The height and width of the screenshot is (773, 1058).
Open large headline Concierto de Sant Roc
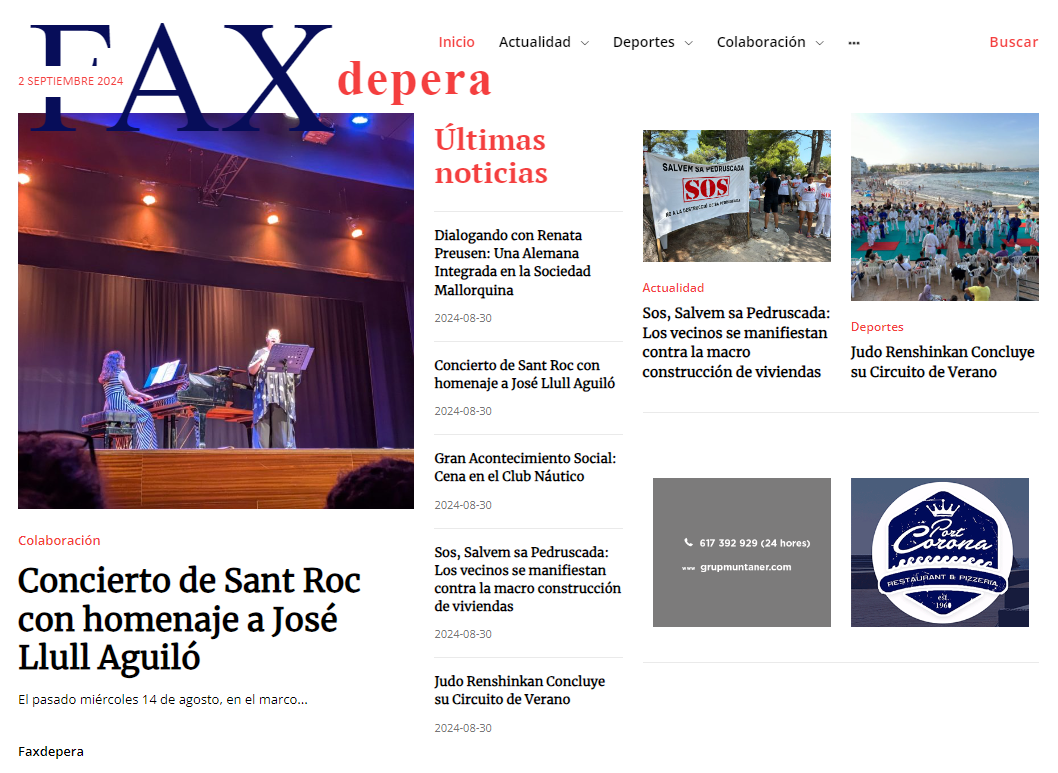point(189,619)
